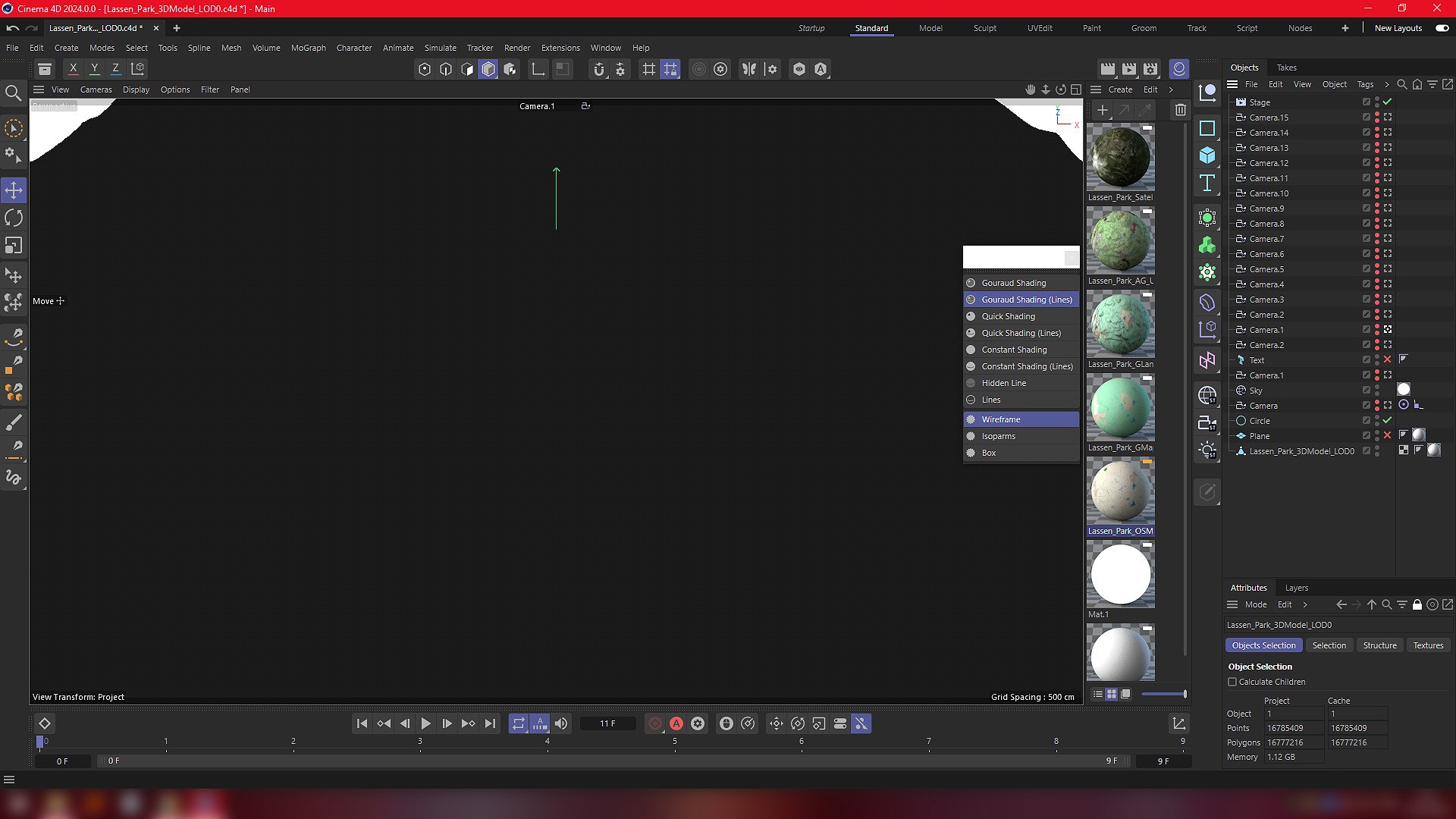Open the Render Settings clapperboard icon
The height and width of the screenshot is (819, 1456).
click(x=1150, y=69)
